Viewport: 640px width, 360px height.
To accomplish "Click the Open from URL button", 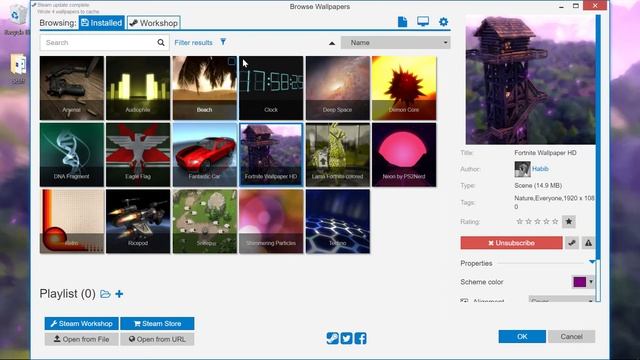I will pos(157,339).
